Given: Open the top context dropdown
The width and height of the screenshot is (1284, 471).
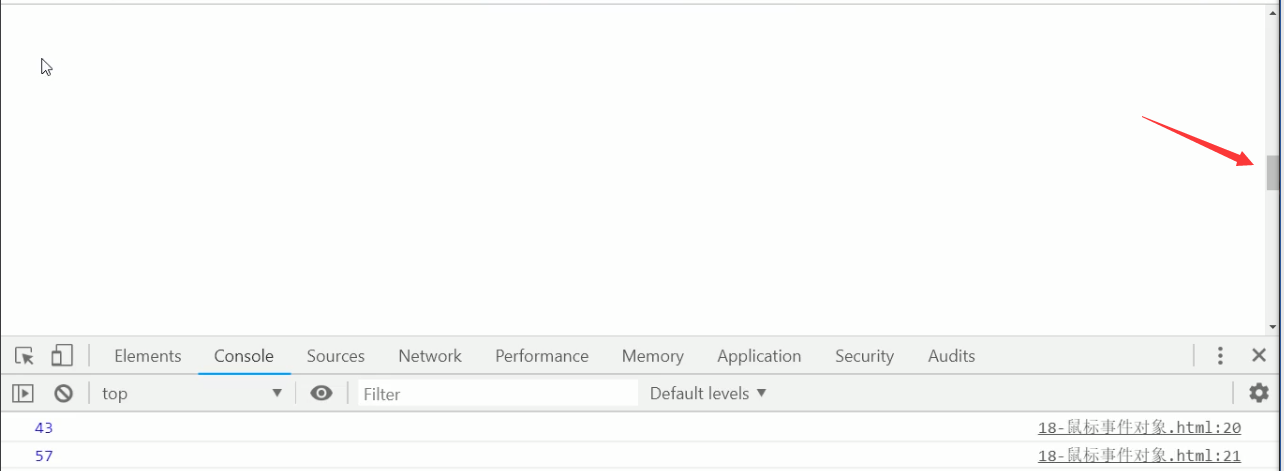Looking at the screenshot, I should (192, 393).
